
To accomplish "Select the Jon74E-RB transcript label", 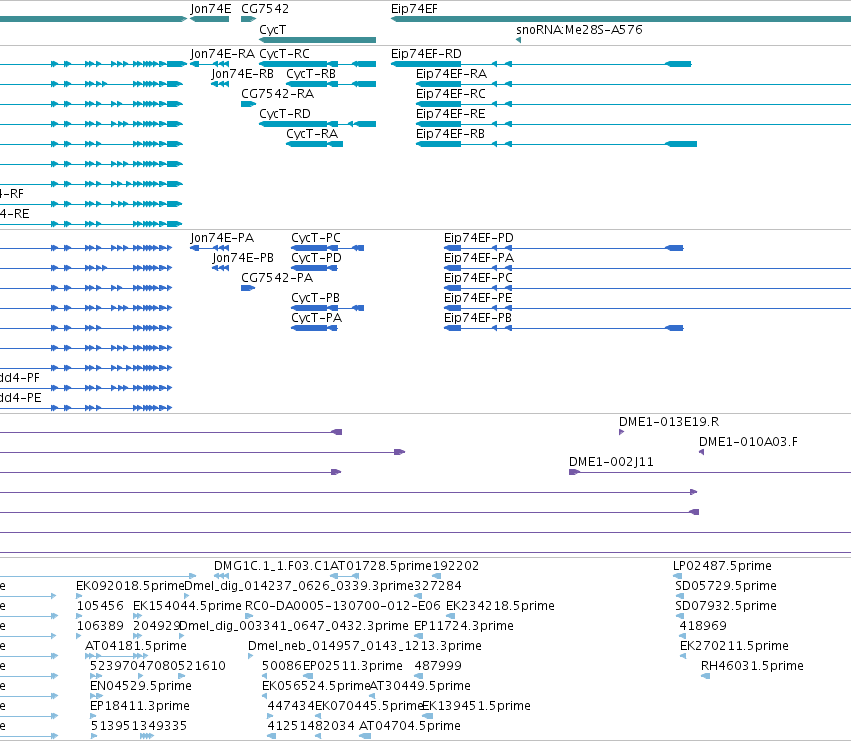I will (243, 74).
